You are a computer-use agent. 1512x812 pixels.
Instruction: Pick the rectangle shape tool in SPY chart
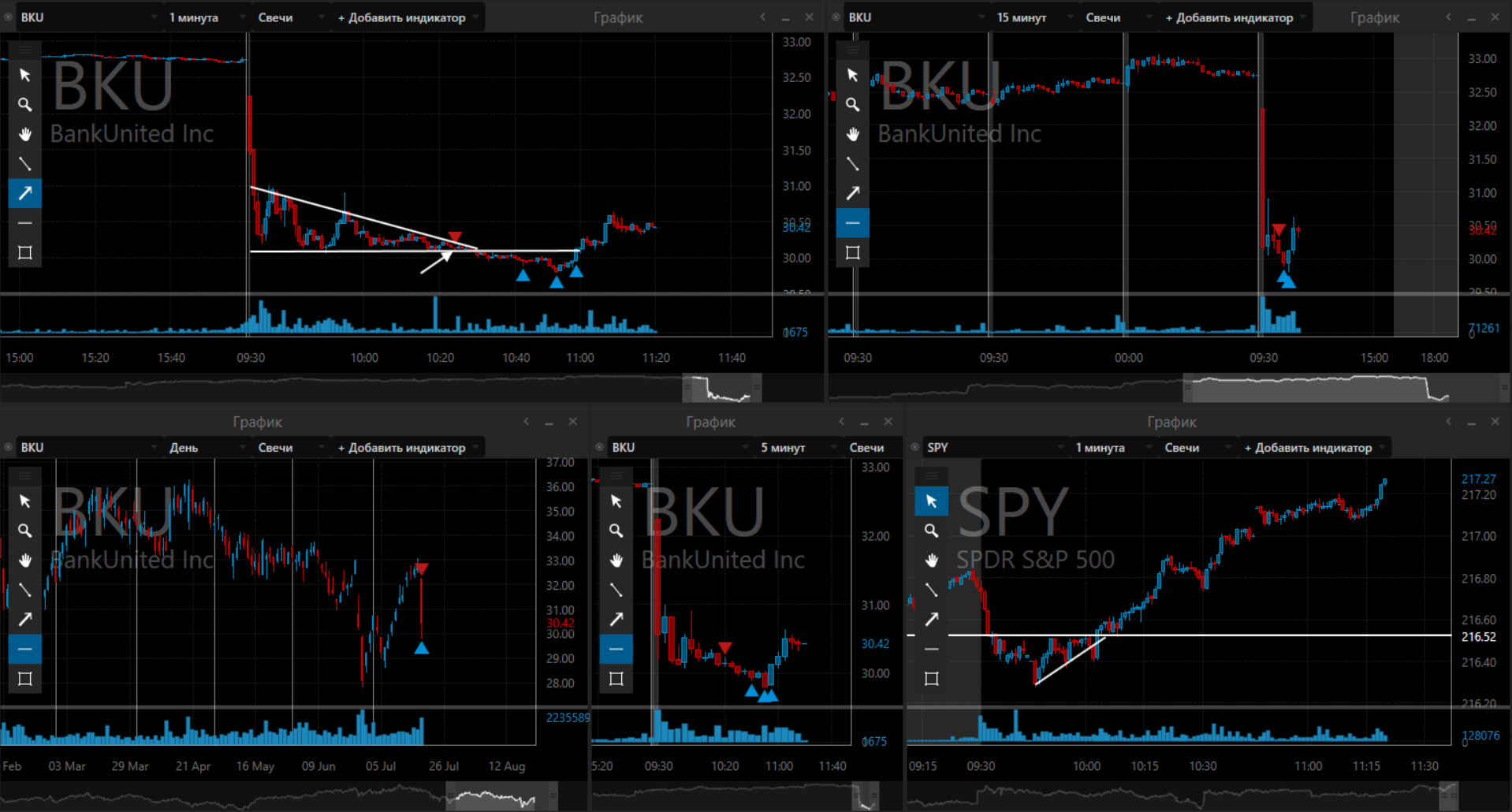click(931, 679)
